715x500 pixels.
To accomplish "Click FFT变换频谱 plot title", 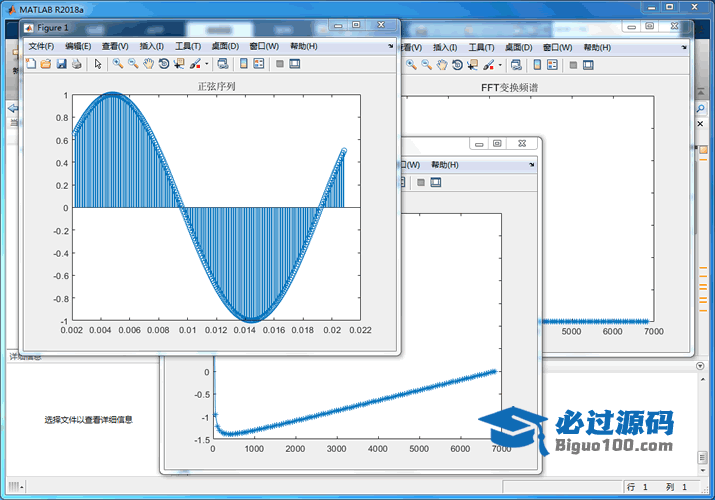I will click(x=509, y=88).
